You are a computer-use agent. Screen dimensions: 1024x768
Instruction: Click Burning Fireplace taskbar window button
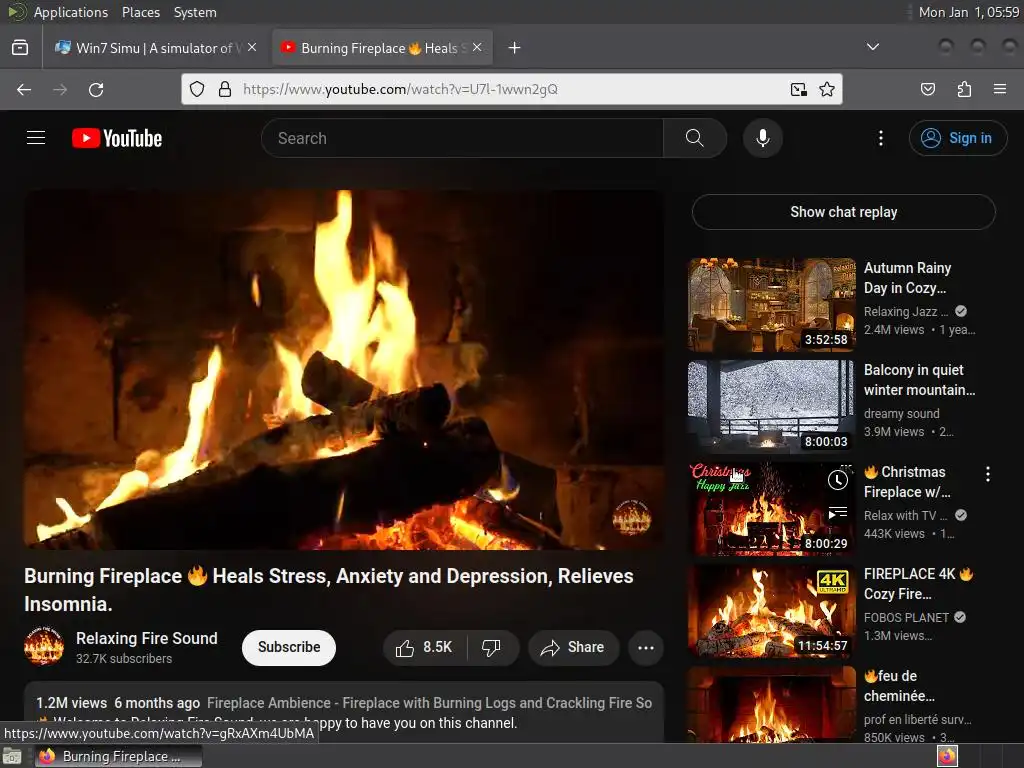pyautogui.click(x=118, y=756)
